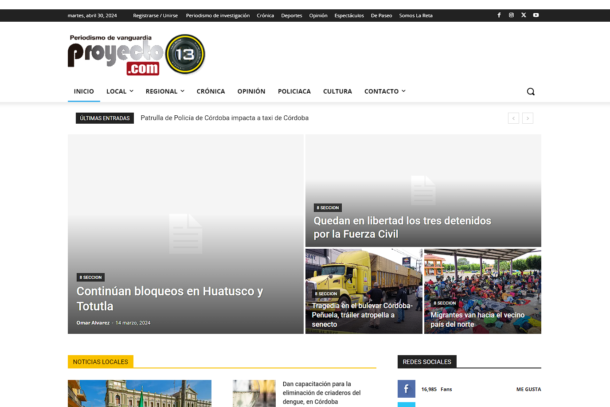The image size is (610, 407).
Task: Click the Facebook square in Redes Sociales
Action: pos(406,389)
